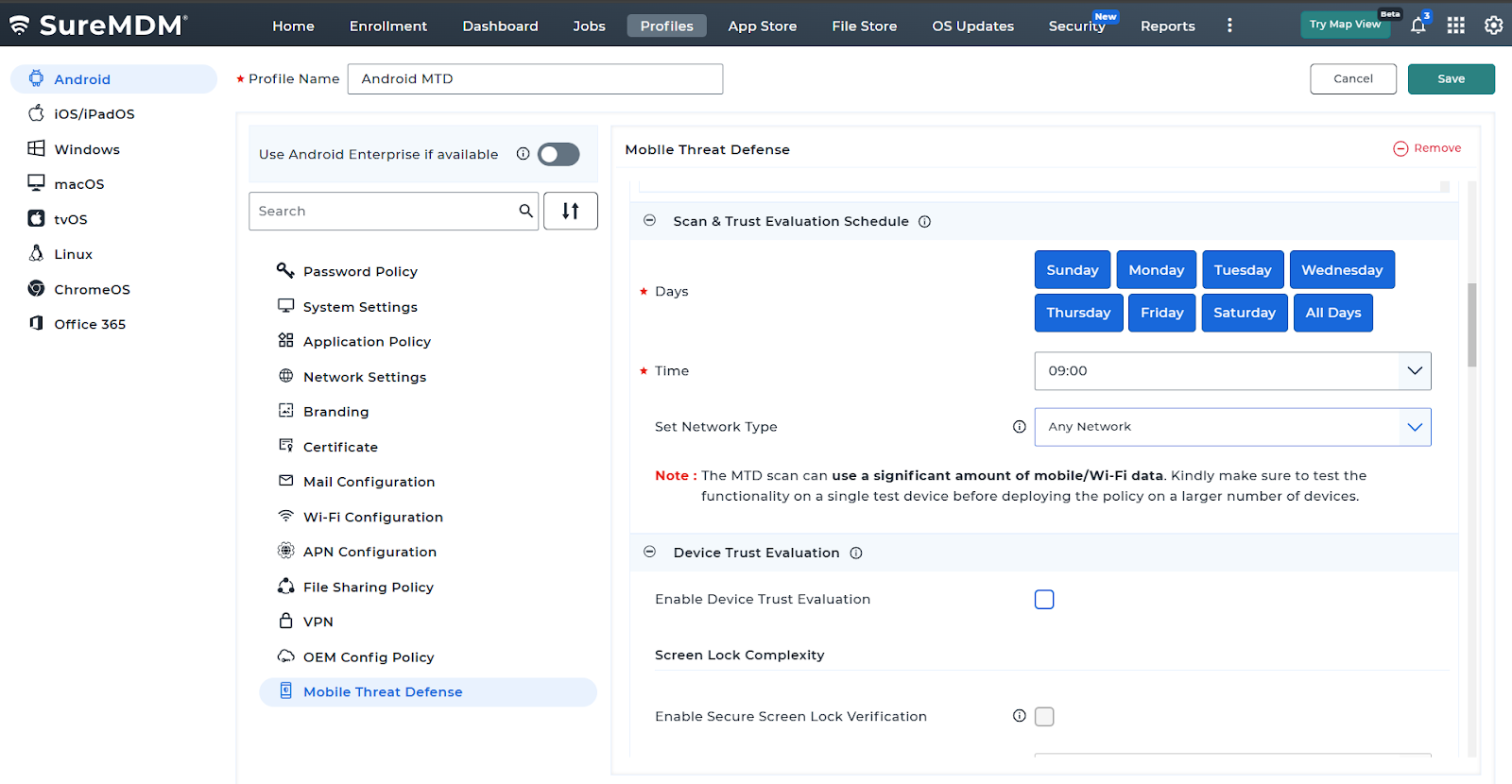This screenshot has height=784, width=1512.
Task: Open the settings gear icon
Action: 1493,26
